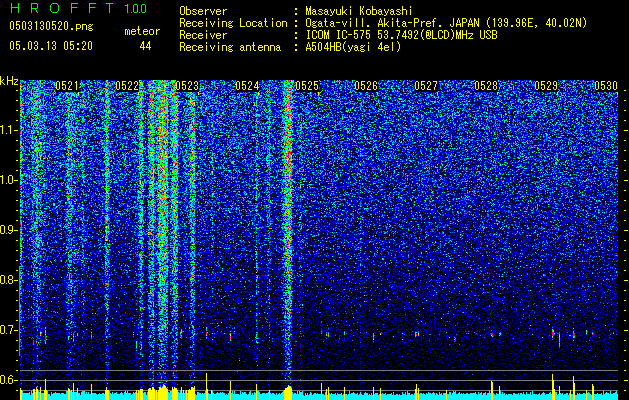
Task: Click the 0521 time marker
Action: coord(67,86)
